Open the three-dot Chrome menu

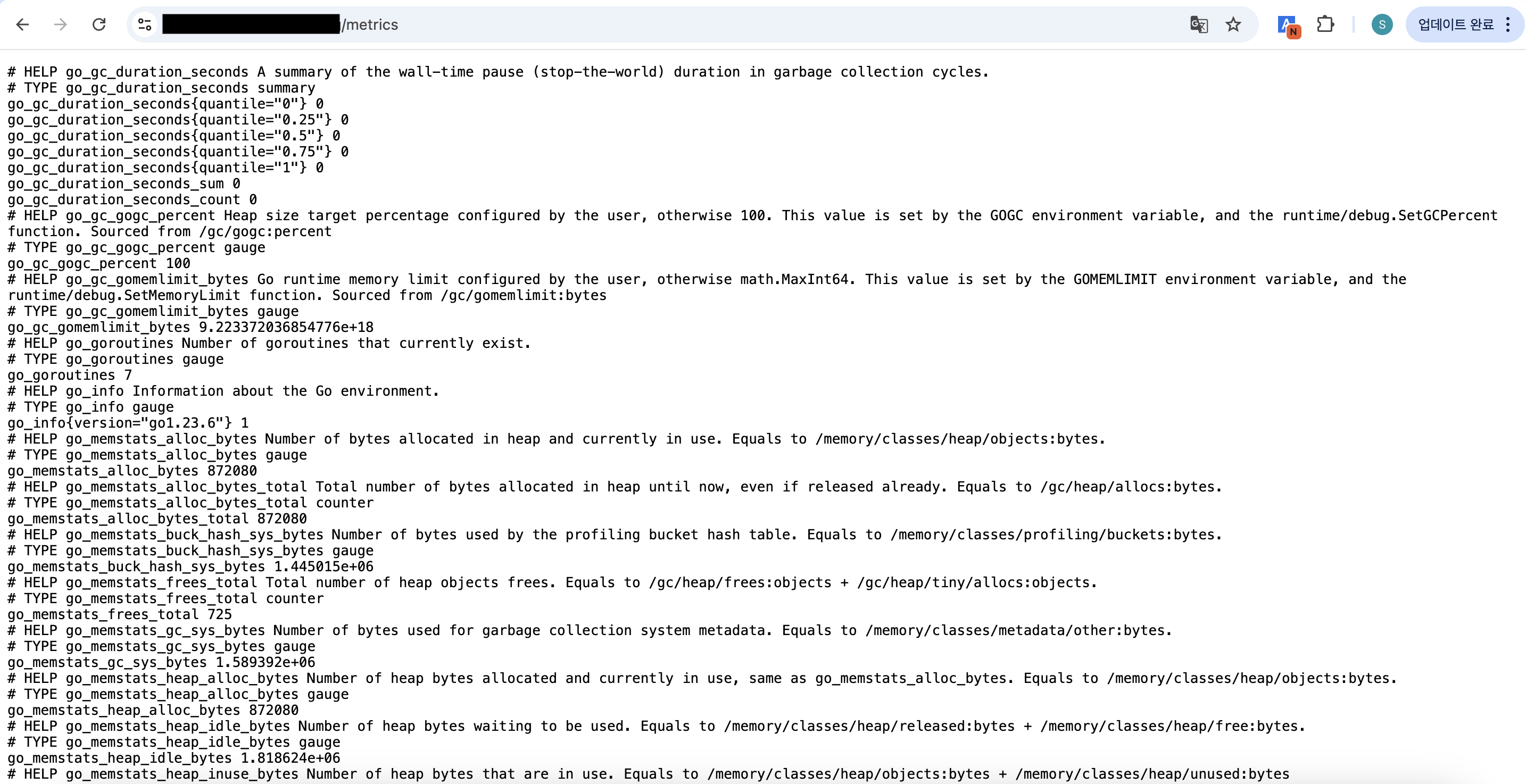pos(1508,24)
